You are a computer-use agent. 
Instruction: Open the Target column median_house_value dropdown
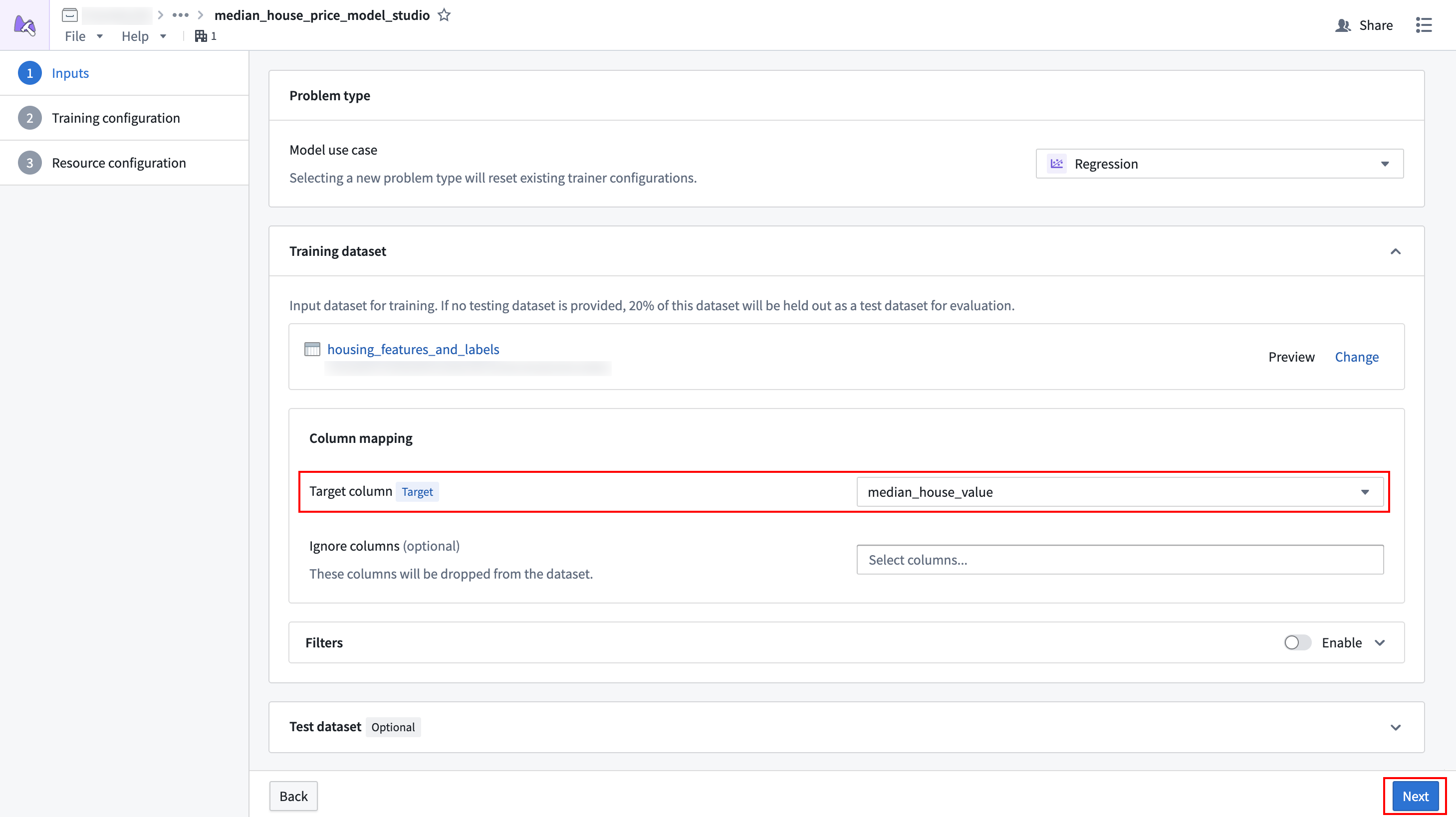[x=1120, y=492]
